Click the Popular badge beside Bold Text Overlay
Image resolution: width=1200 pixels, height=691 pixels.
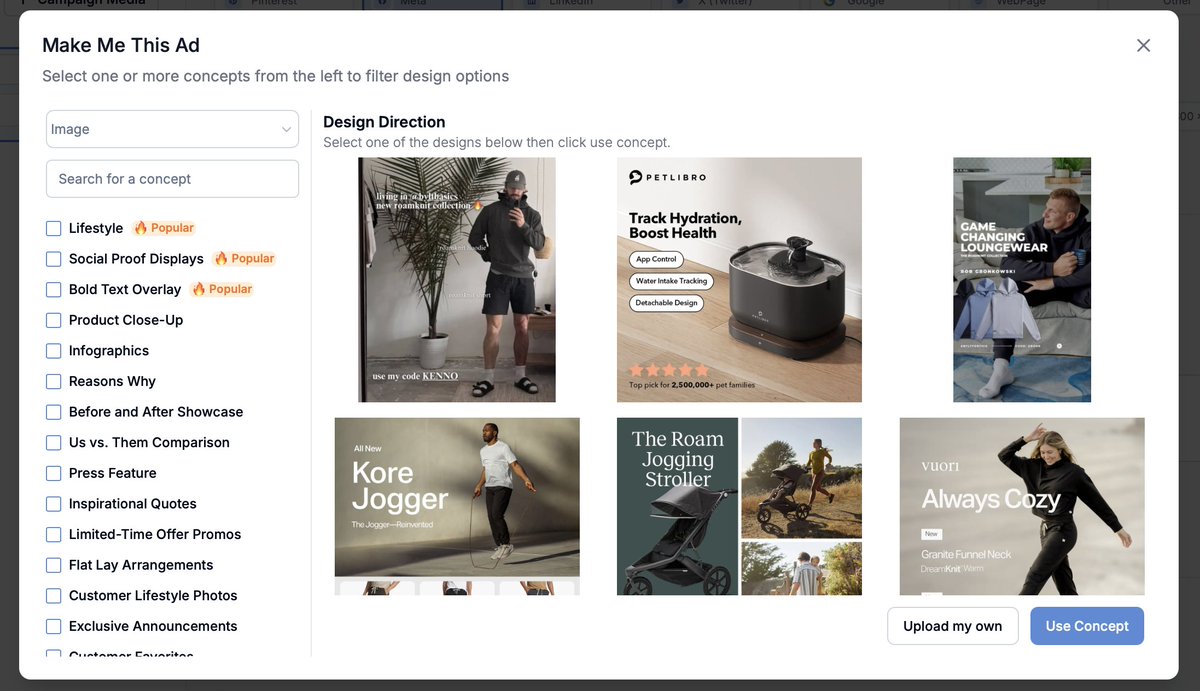coord(222,289)
